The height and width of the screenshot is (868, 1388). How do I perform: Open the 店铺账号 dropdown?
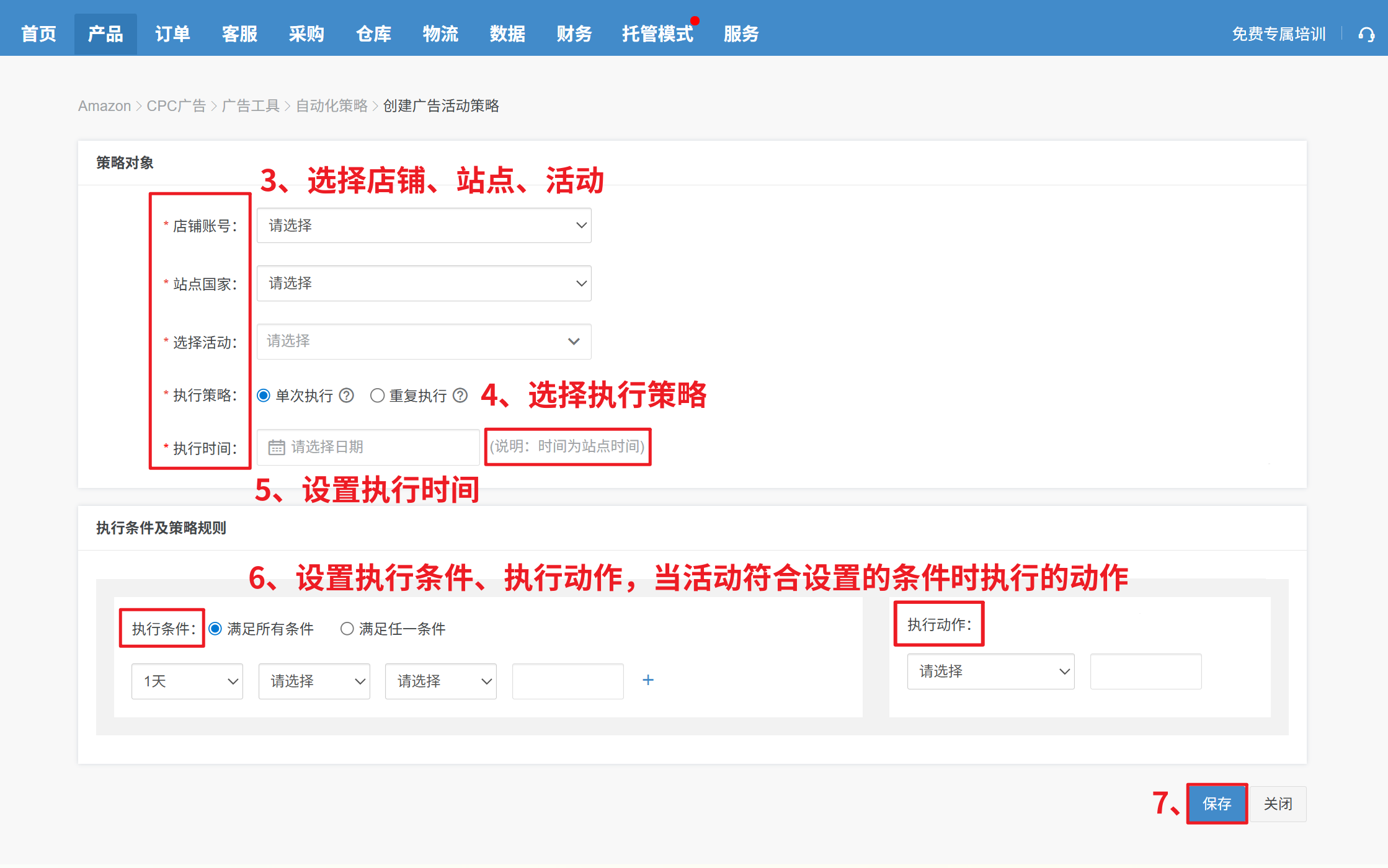(x=424, y=226)
